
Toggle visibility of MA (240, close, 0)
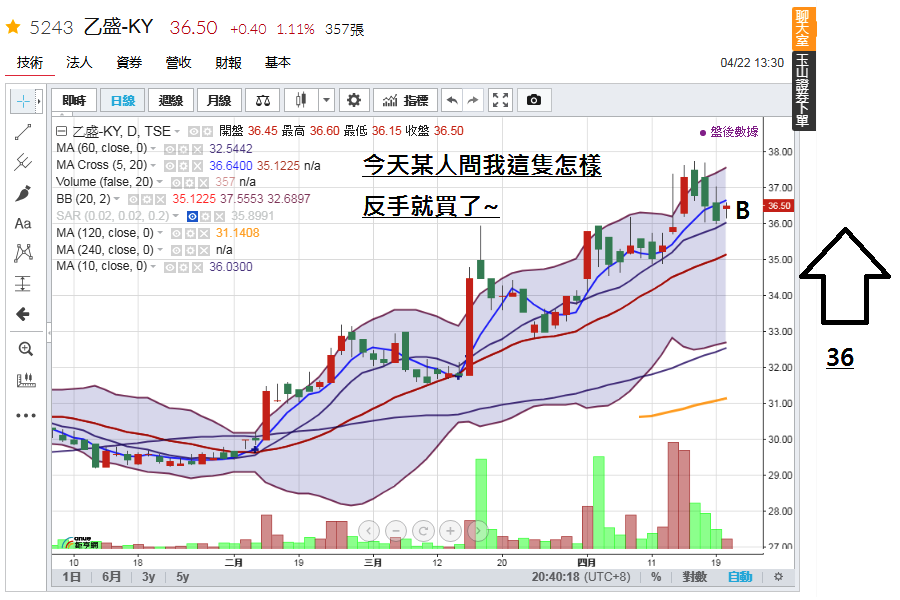(x=177, y=250)
